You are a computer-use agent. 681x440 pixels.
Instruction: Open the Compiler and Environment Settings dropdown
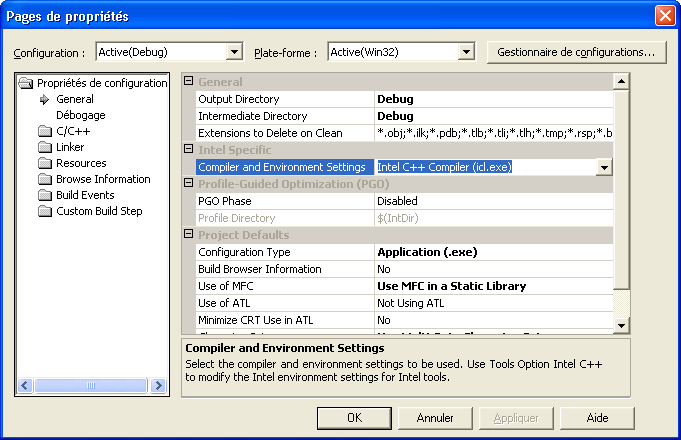(603, 167)
